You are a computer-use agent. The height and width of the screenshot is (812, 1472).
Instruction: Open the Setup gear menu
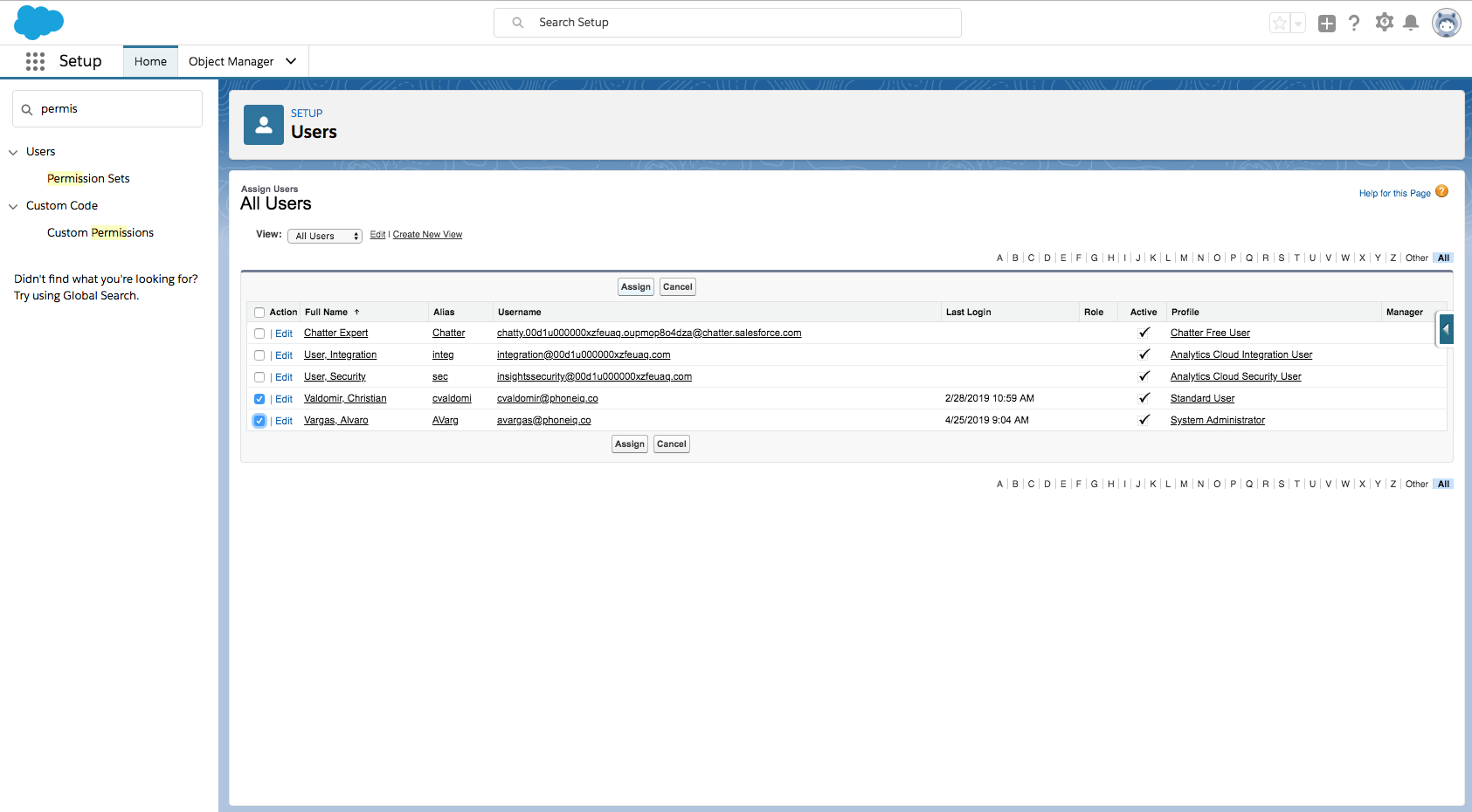coord(1384,23)
